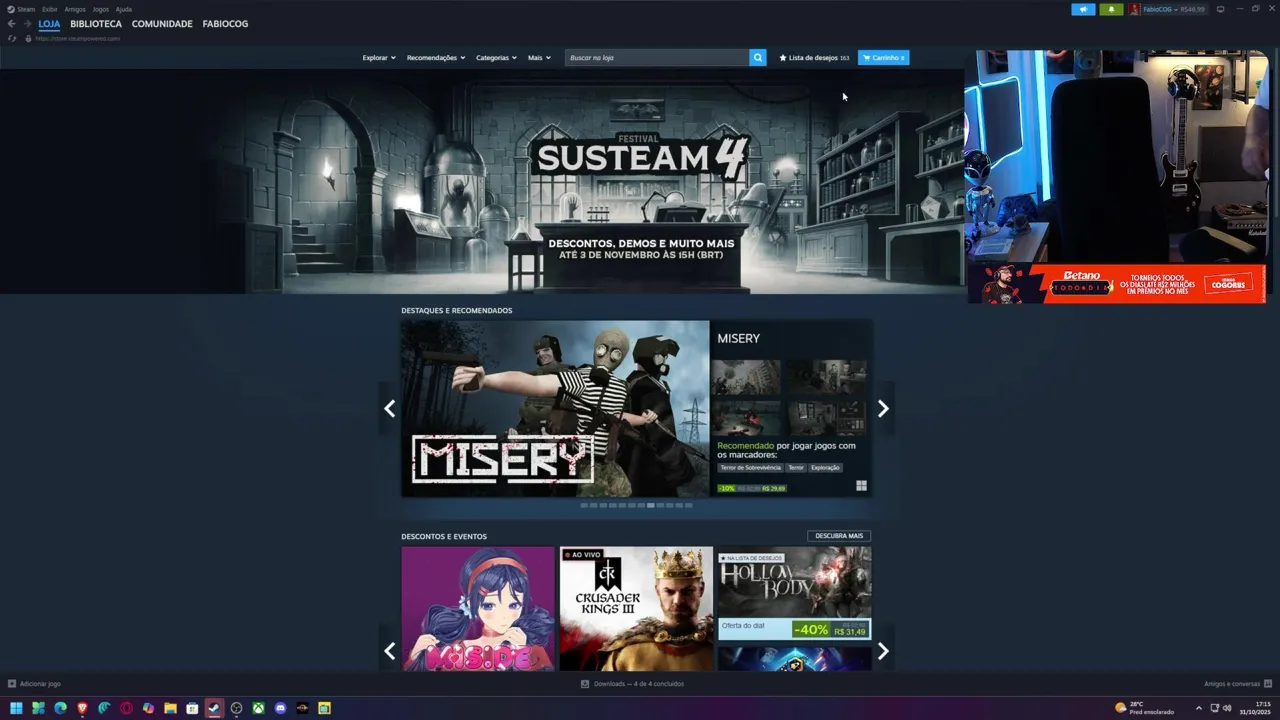Viewport: 1280px width, 720px height.
Task: Click the search magnifier button
Action: (x=758, y=58)
